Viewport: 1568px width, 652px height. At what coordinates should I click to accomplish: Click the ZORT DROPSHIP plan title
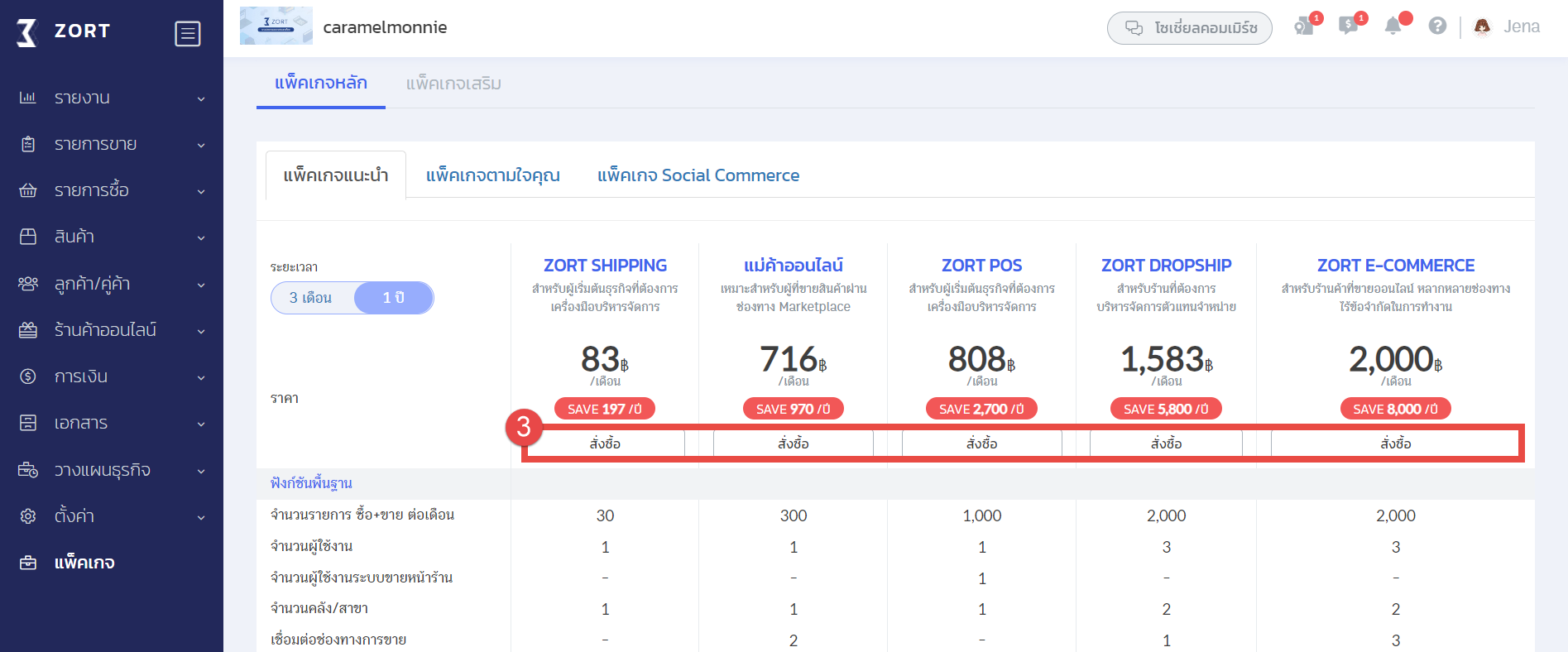tap(1167, 266)
